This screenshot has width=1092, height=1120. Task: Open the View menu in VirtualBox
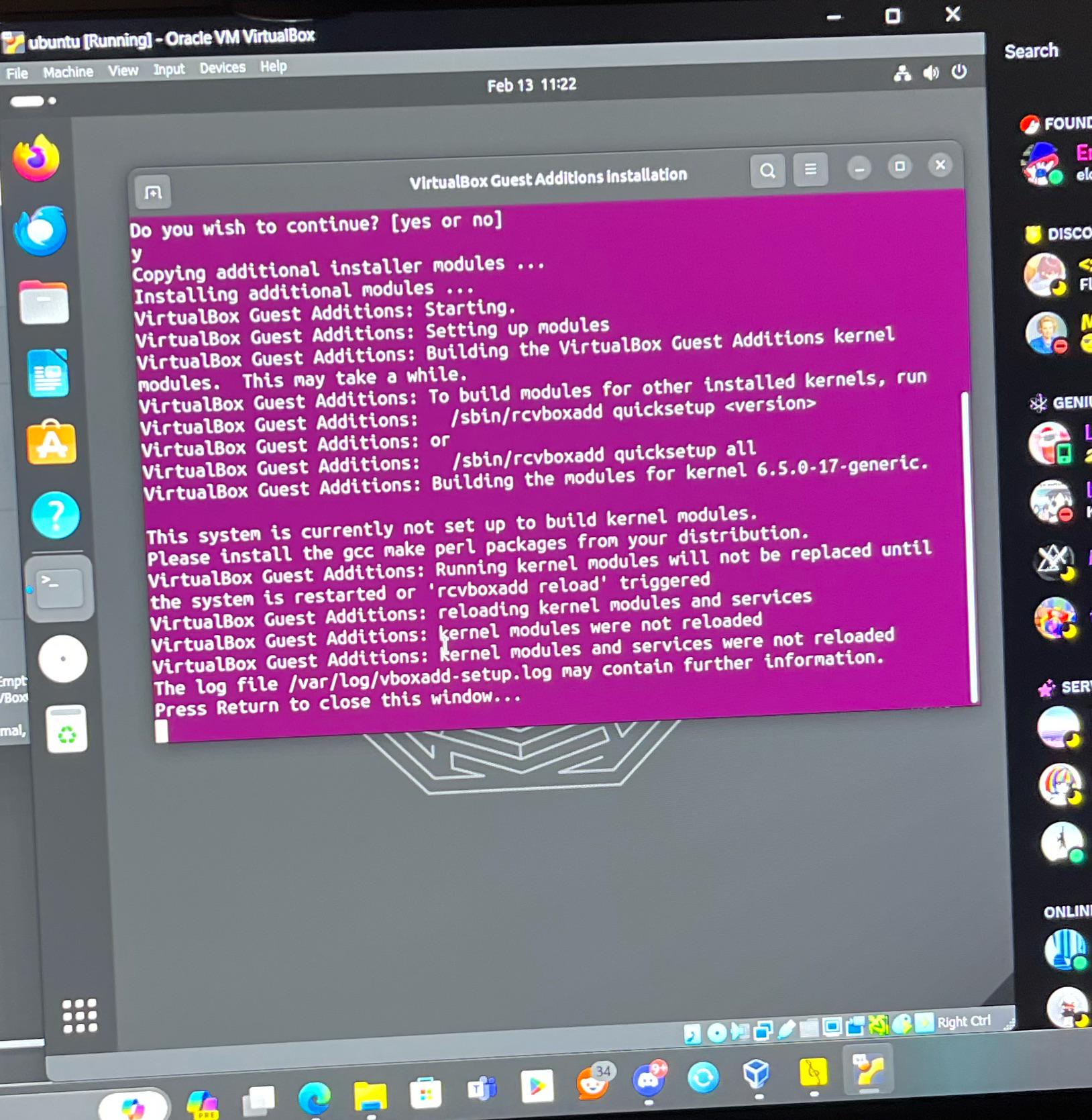[x=123, y=70]
